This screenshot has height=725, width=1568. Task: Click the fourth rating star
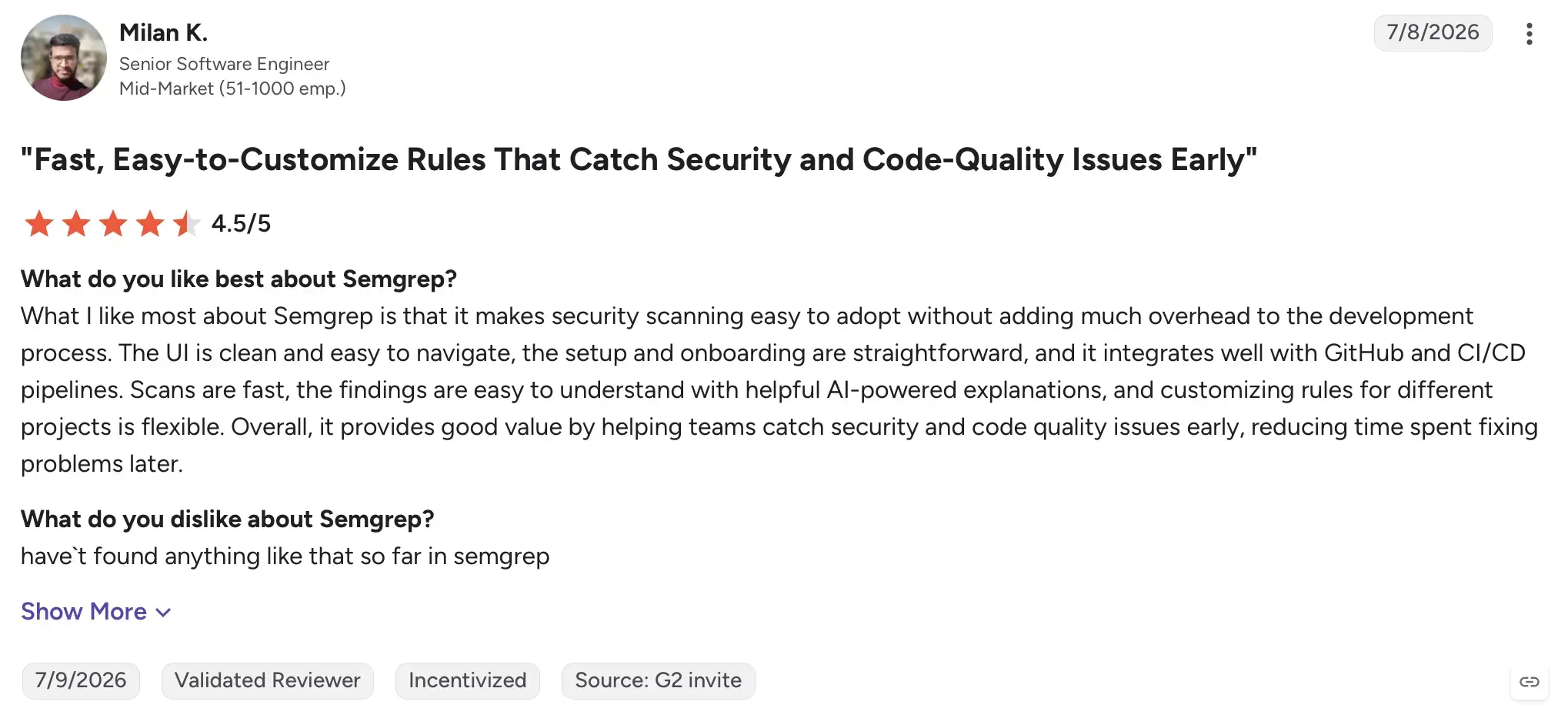150,224
